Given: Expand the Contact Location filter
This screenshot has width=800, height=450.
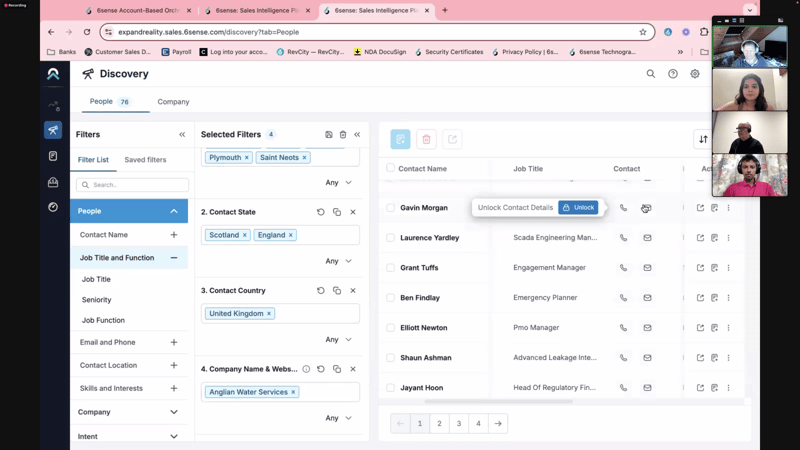Looking at the screenshot, I should [174, 365].
